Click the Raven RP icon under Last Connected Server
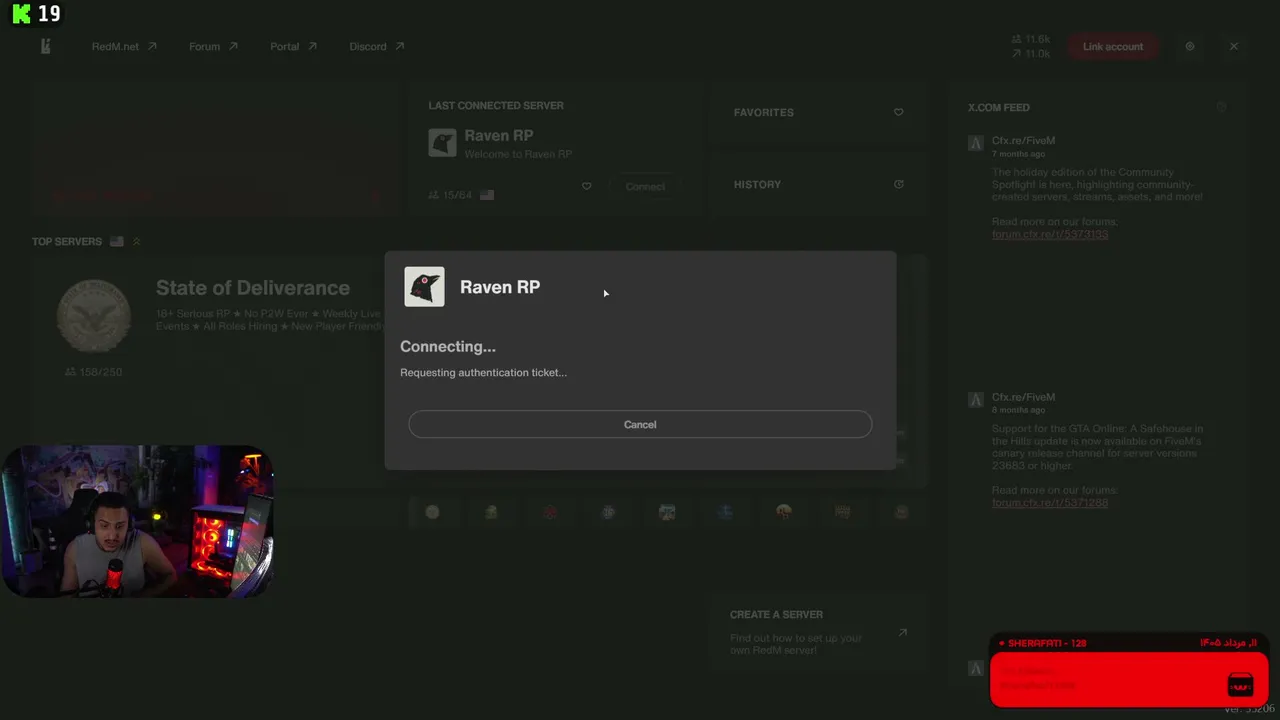1280x720 pixels. [442, 143]
